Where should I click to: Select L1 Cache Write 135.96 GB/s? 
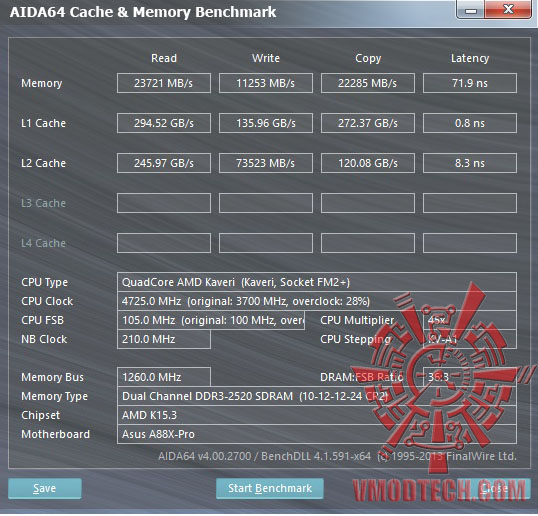[x=266, y=123]
